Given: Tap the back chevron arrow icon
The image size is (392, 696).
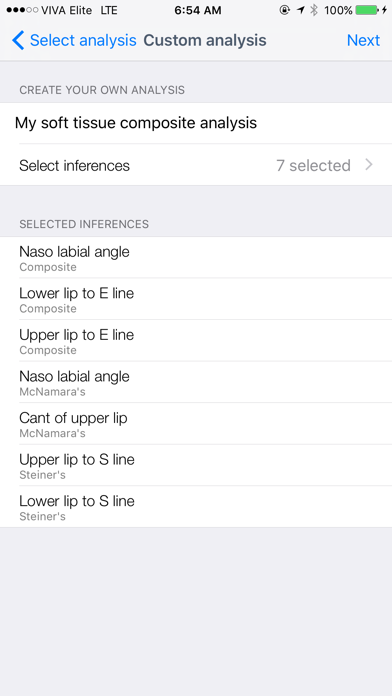Looking at the screenshot, I should pos(18,40).
